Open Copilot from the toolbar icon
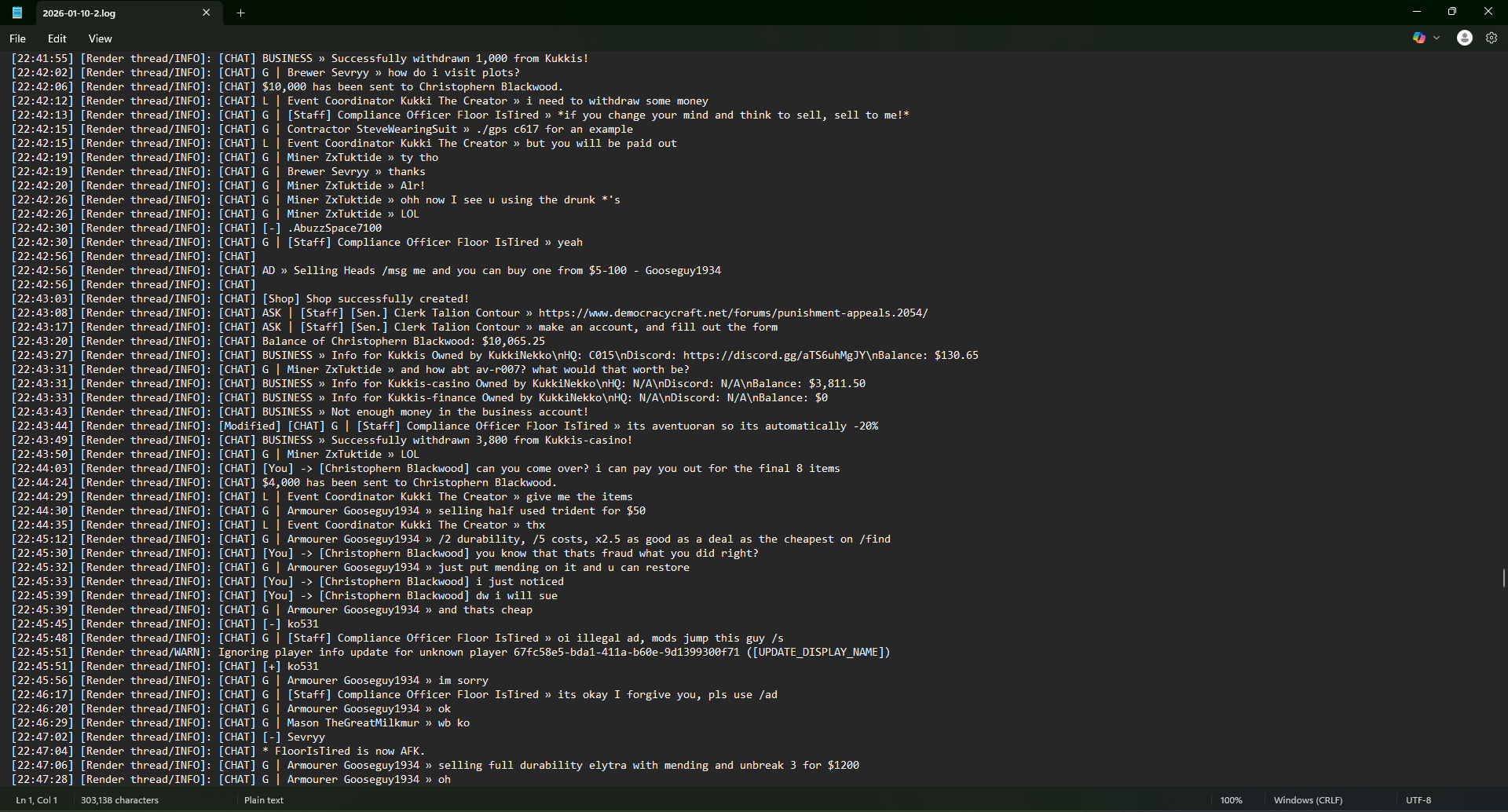1508x812 pixels. coord(1418,38)
